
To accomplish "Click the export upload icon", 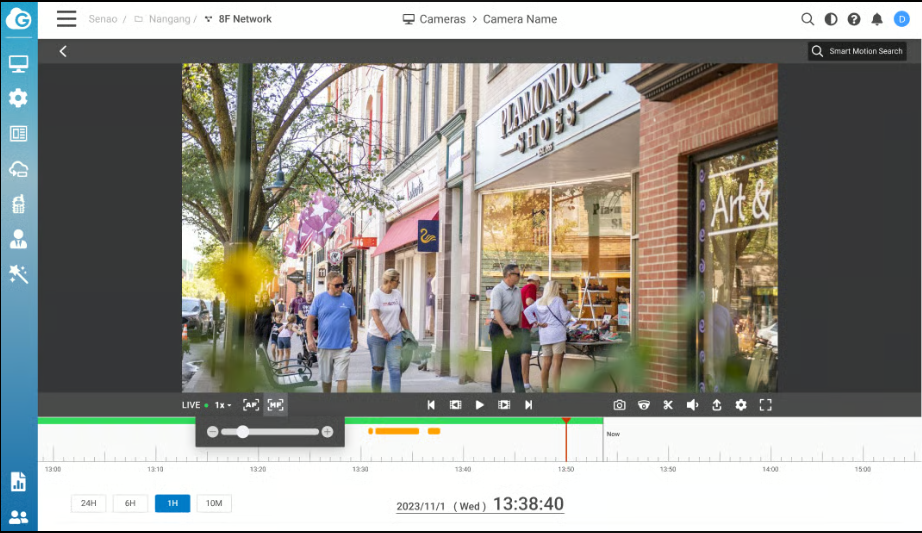I will coord(716,405).
